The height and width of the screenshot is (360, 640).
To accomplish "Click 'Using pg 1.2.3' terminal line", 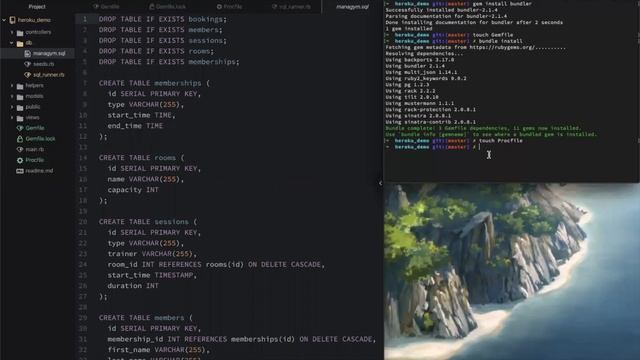I will coord(407,84).
